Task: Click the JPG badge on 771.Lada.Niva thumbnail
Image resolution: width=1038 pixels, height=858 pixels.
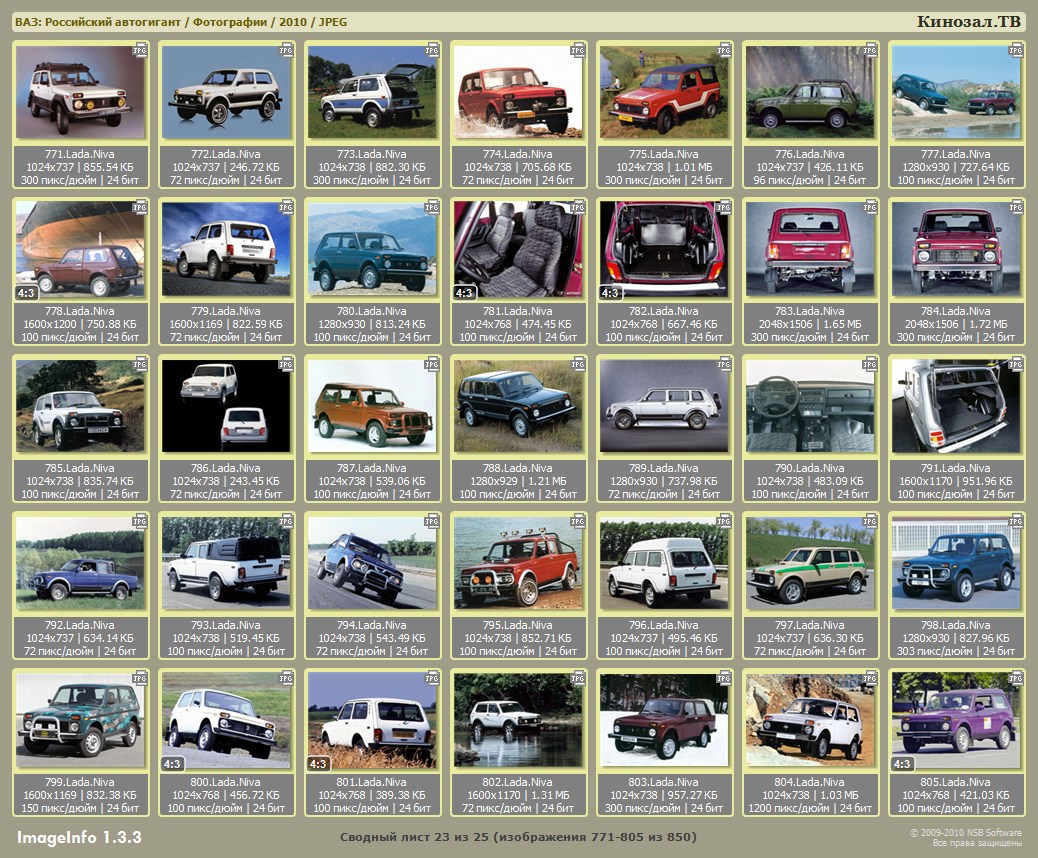Action: 140,49
